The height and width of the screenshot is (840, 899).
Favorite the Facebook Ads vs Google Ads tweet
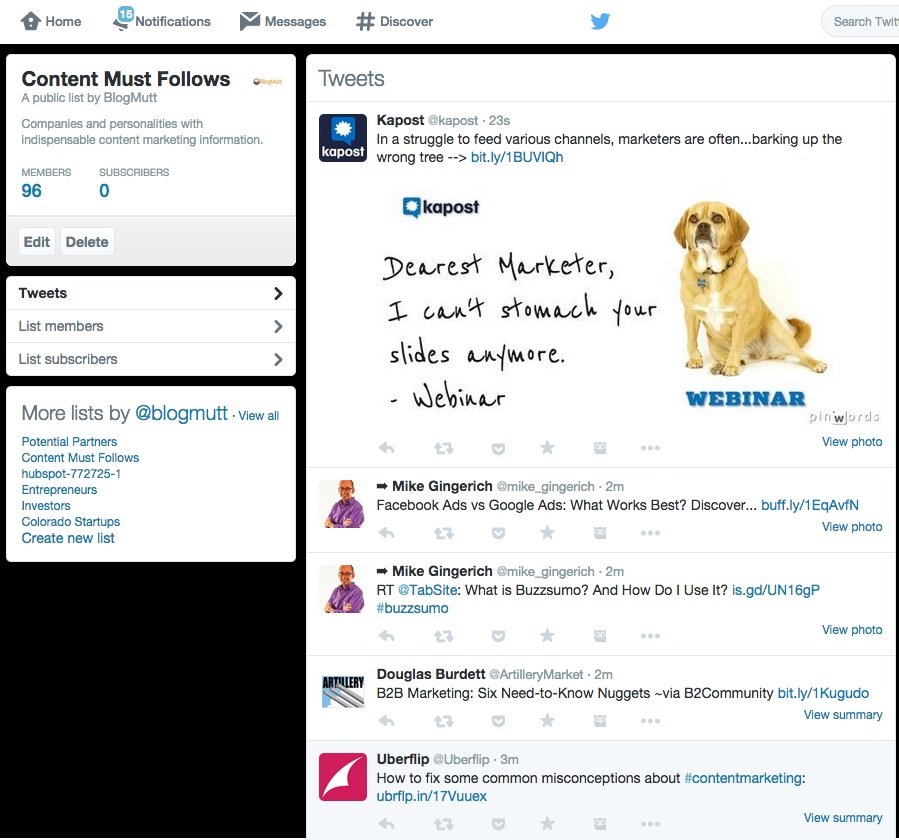[x=548, y=532]
